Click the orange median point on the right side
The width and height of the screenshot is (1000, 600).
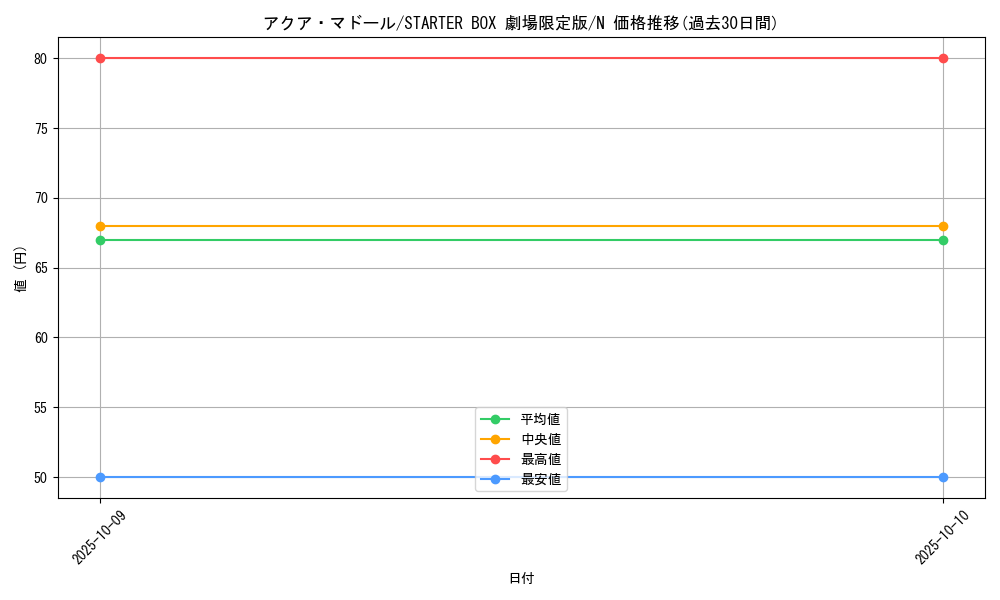942,226
